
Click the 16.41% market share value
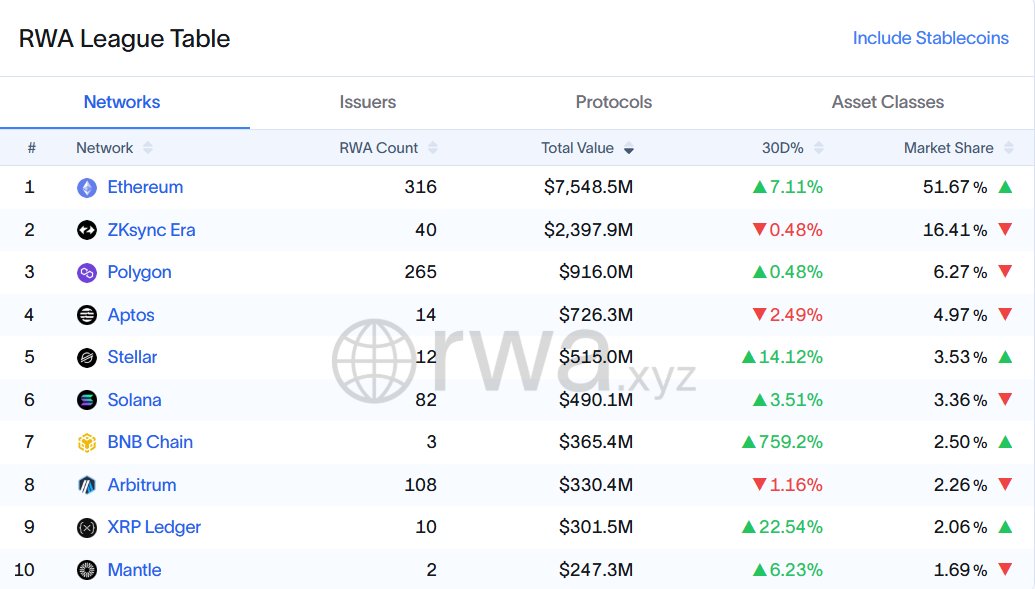[x=955, y=230]
